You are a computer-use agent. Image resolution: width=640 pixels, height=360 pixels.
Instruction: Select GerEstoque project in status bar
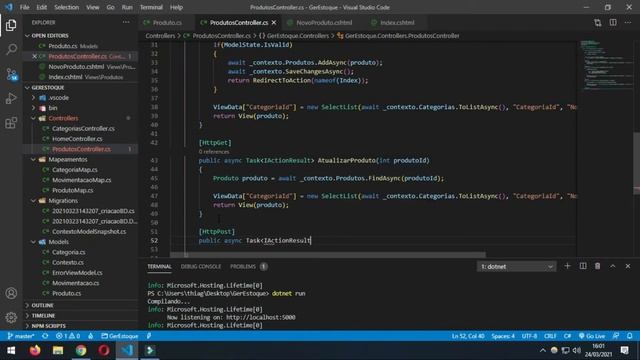click(120, 336)
